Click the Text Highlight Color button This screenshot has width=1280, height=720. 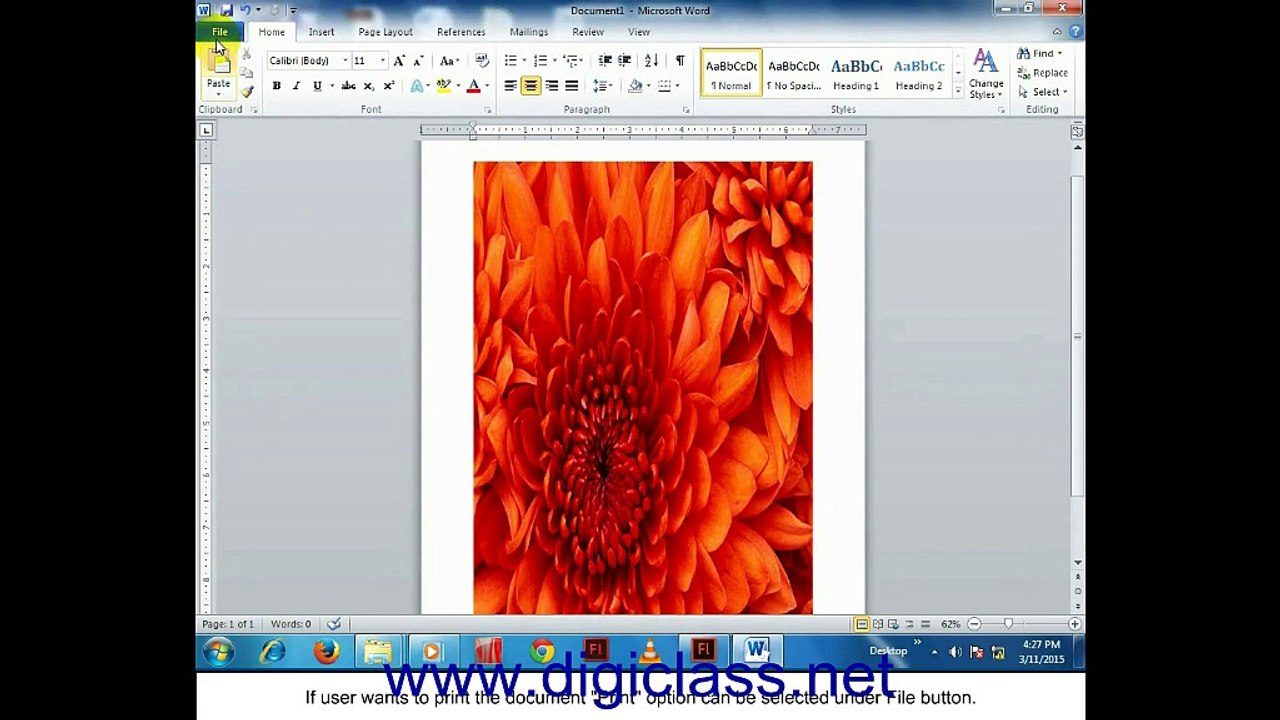coord(444,86)
